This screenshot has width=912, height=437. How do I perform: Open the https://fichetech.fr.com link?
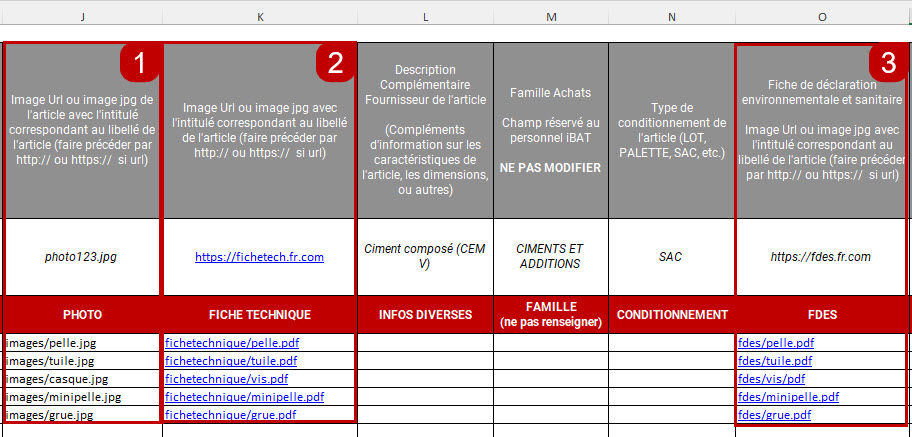tap(259, 257)
